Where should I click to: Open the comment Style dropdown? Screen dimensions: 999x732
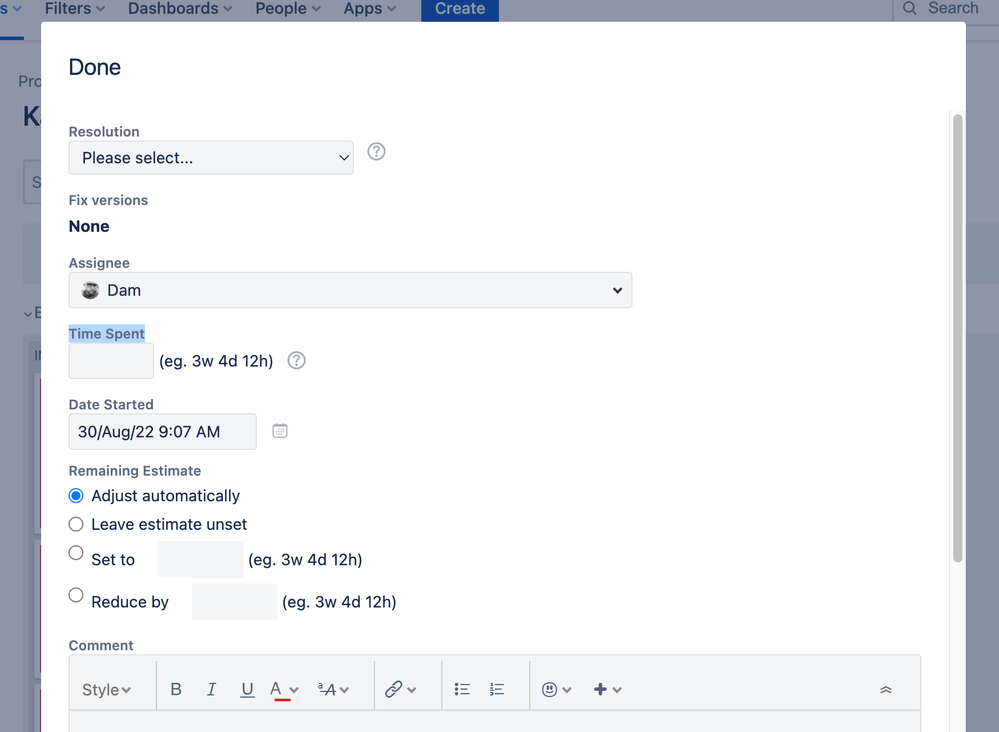click(x=106, y=690)
